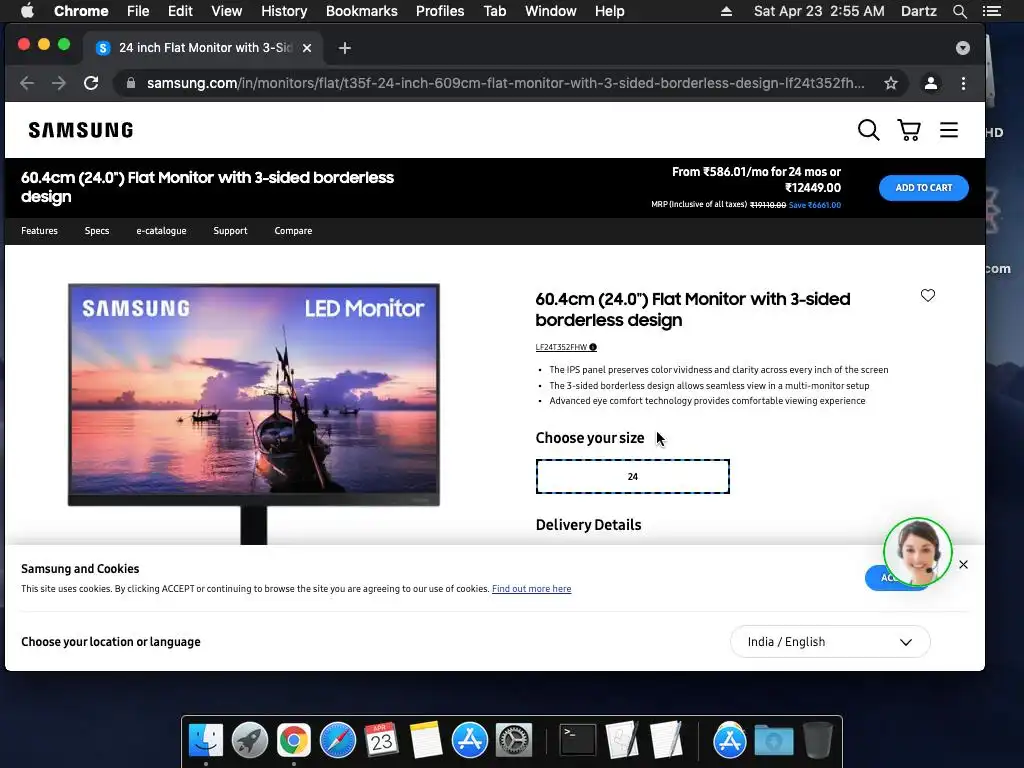Image resolution: width=1024 pixels, height=768 pixels.
Task: Close the cookie banner with X
Action: 963,564
